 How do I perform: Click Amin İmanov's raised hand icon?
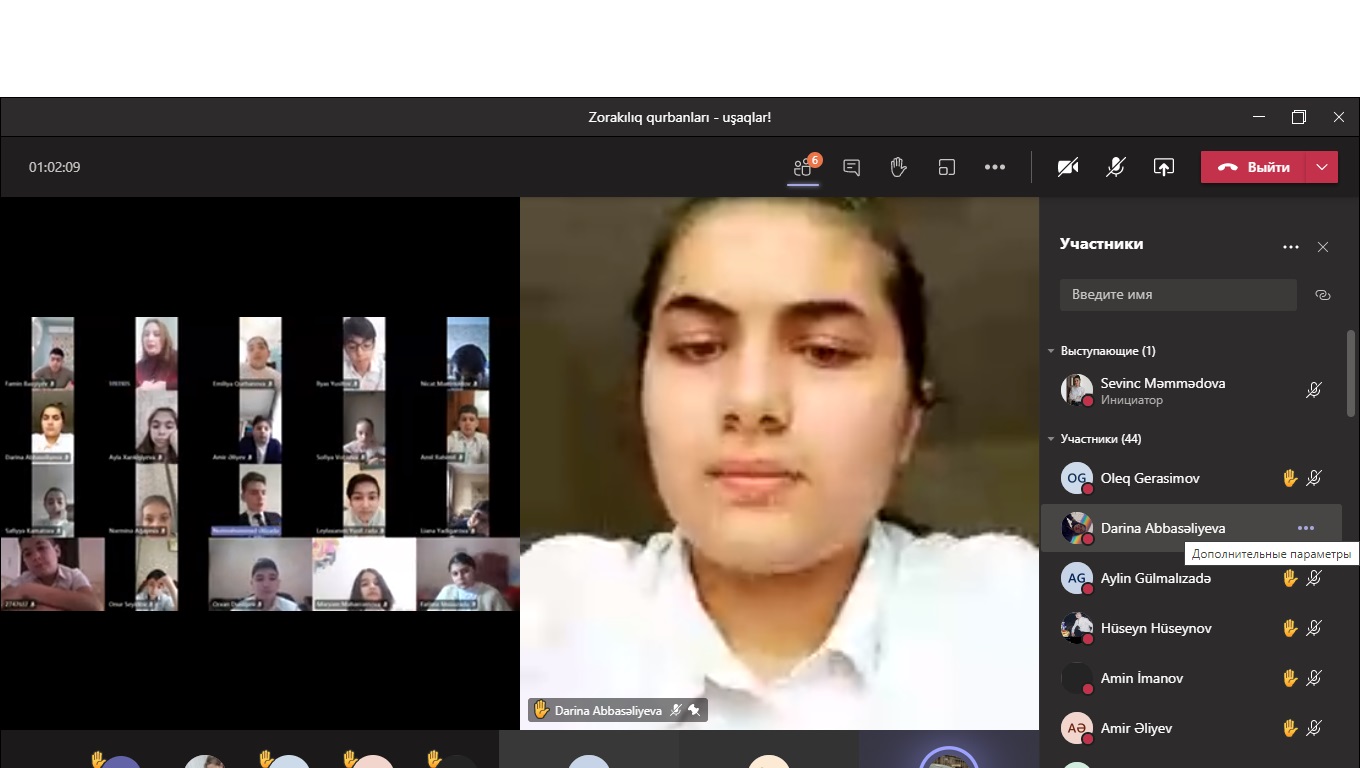1290,678
